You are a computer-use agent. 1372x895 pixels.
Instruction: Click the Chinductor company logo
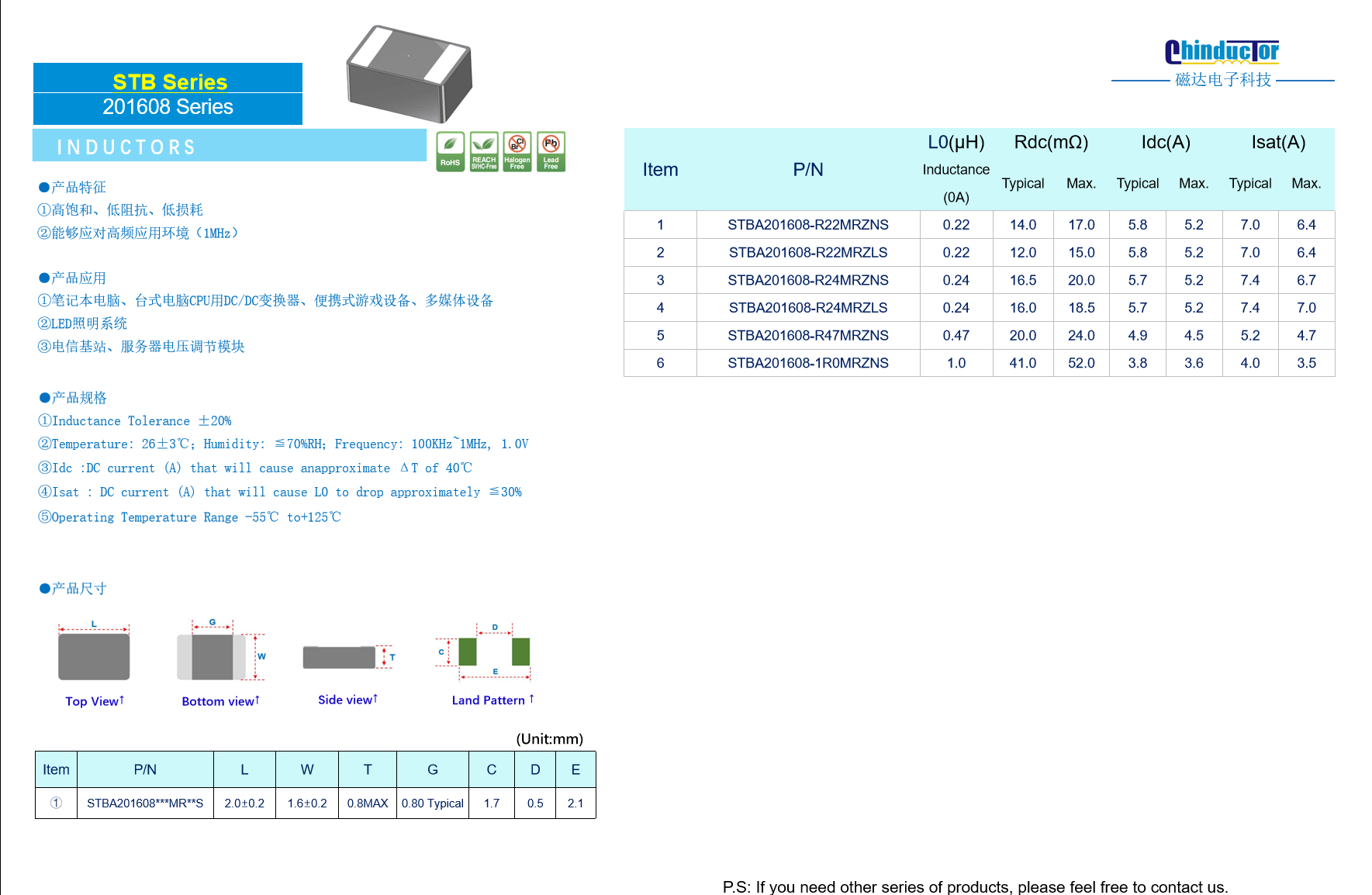tap(1222, 51)
